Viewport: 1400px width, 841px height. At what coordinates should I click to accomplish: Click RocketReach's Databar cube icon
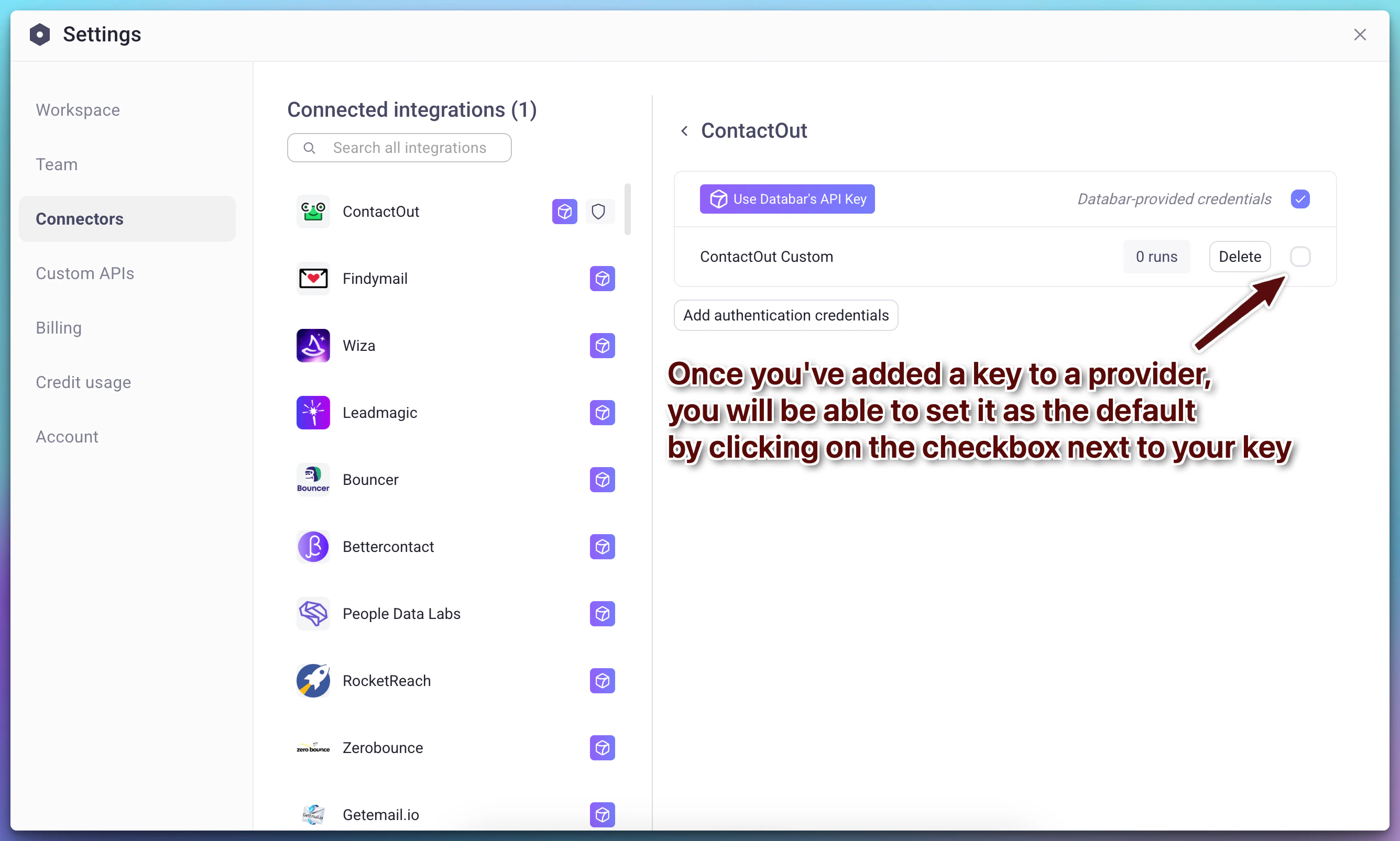point(602,681)
